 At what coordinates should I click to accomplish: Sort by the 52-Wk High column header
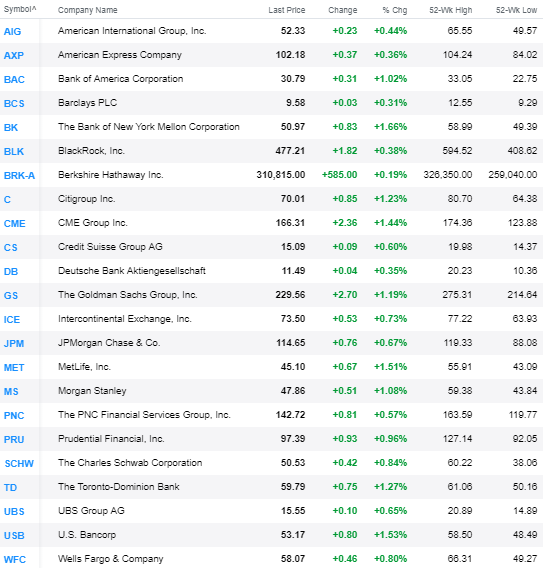point(451,10)
